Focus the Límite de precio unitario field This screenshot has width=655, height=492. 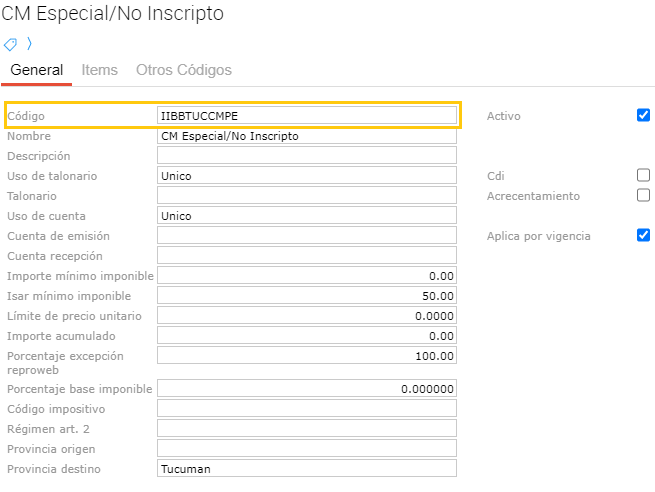307,316
